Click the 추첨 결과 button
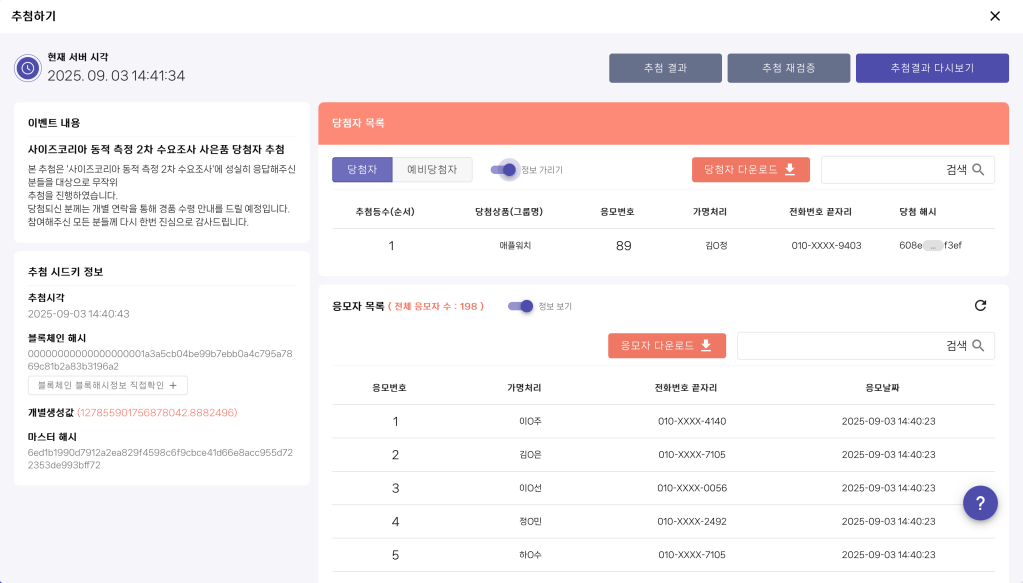Image resolution: width=1023 pixels, height=583 pixels. coord(665,68)
